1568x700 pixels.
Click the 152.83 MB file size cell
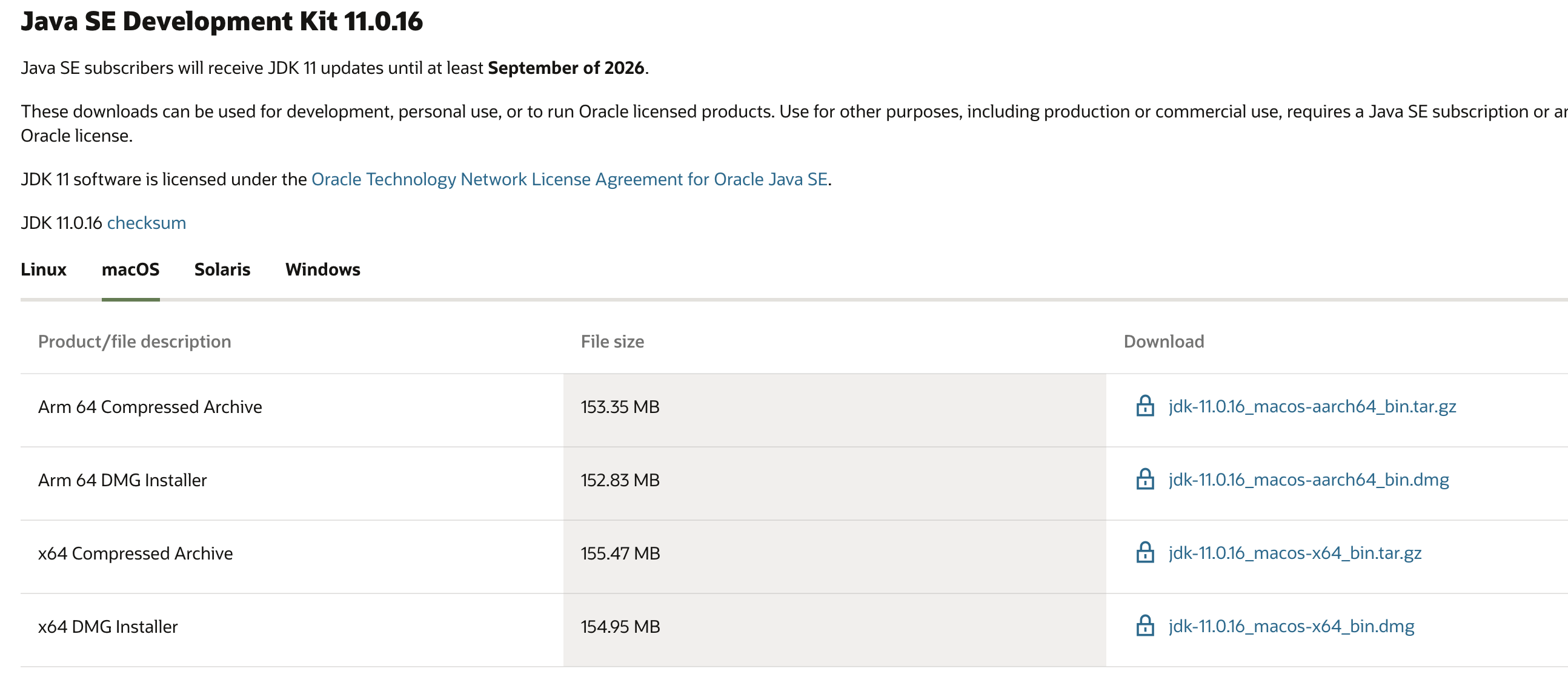[x=834, y=483]
